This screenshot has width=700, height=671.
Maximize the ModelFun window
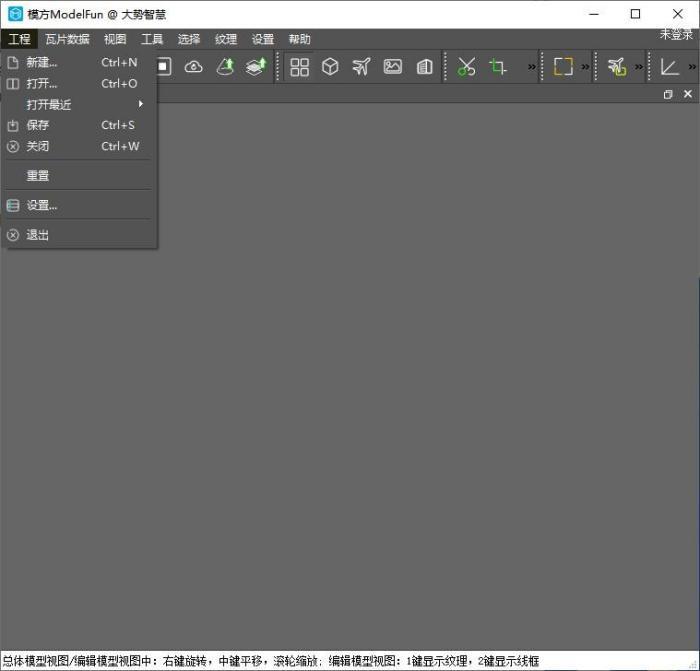click(635, 14)
